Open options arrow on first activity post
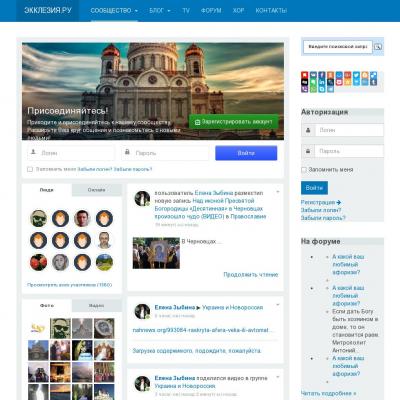400x400 pixels. [x=278, y=192]
